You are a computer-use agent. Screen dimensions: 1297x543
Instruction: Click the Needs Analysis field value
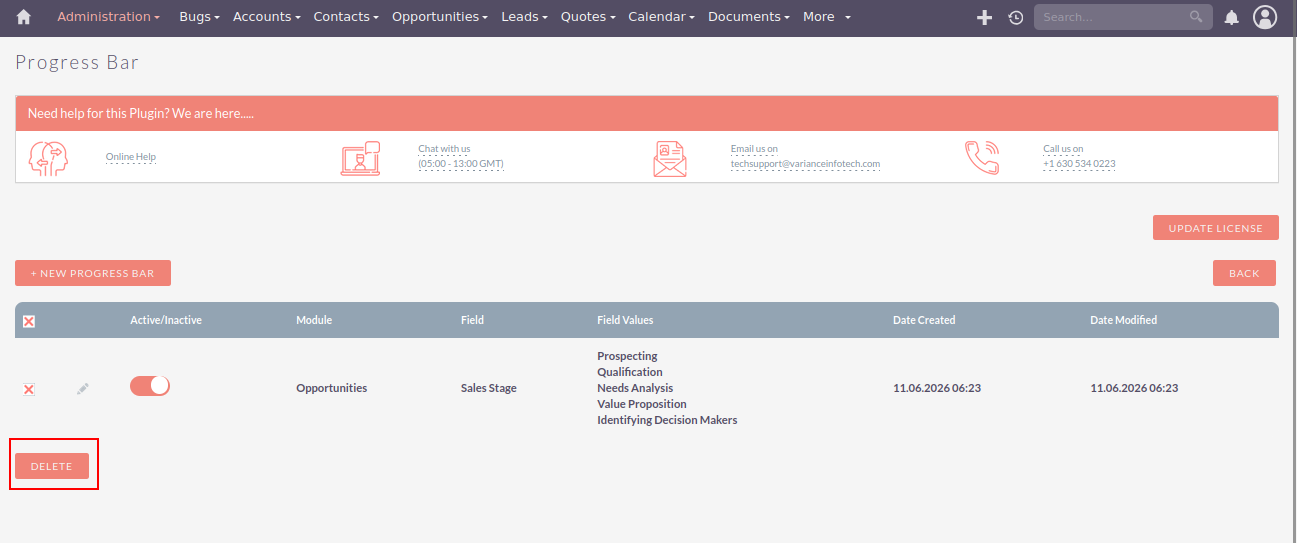click(x=635, y=388)
